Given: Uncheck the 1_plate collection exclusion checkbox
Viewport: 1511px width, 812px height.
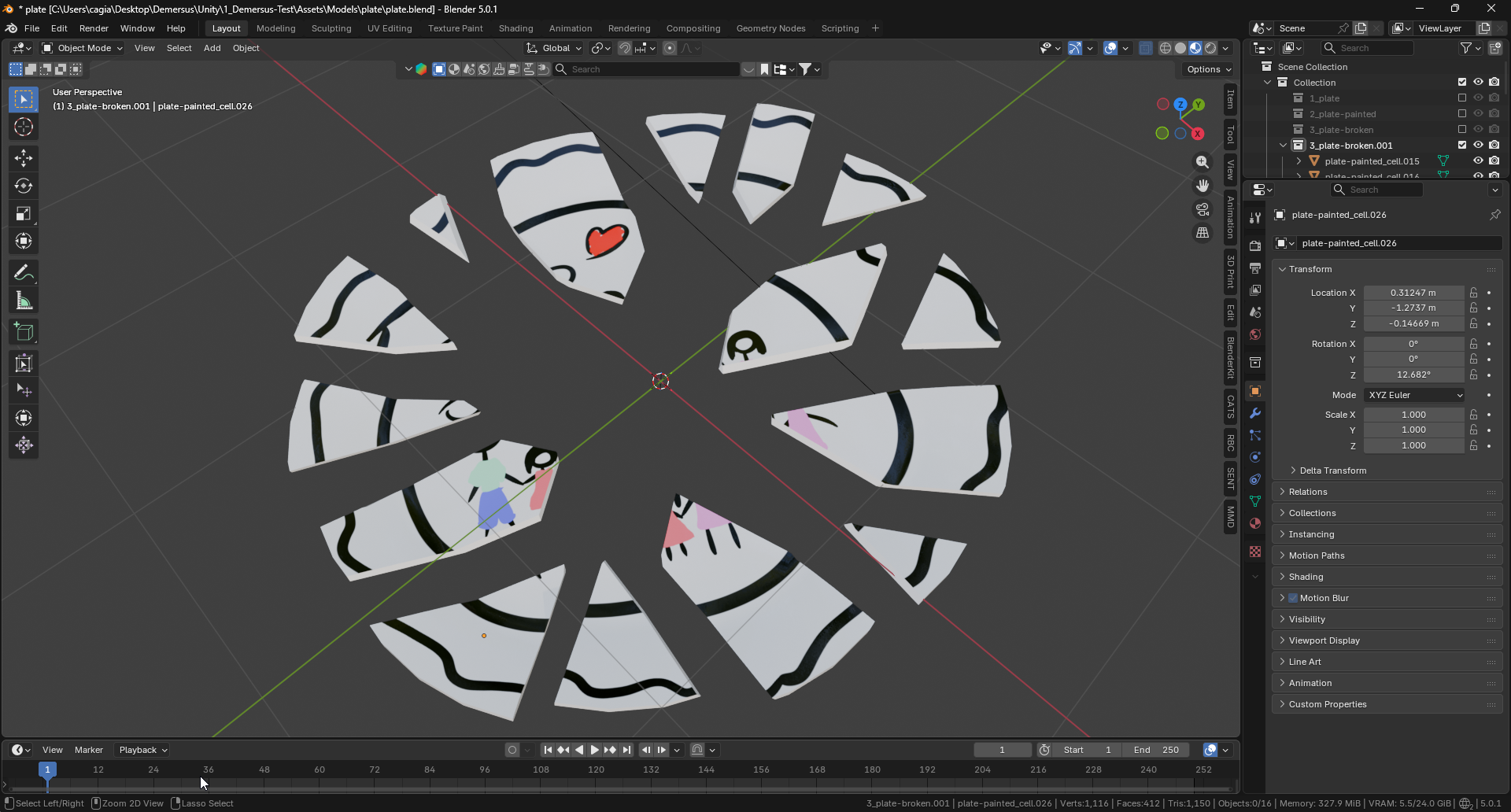Looking at the screenshot, I should point(1462,98).
